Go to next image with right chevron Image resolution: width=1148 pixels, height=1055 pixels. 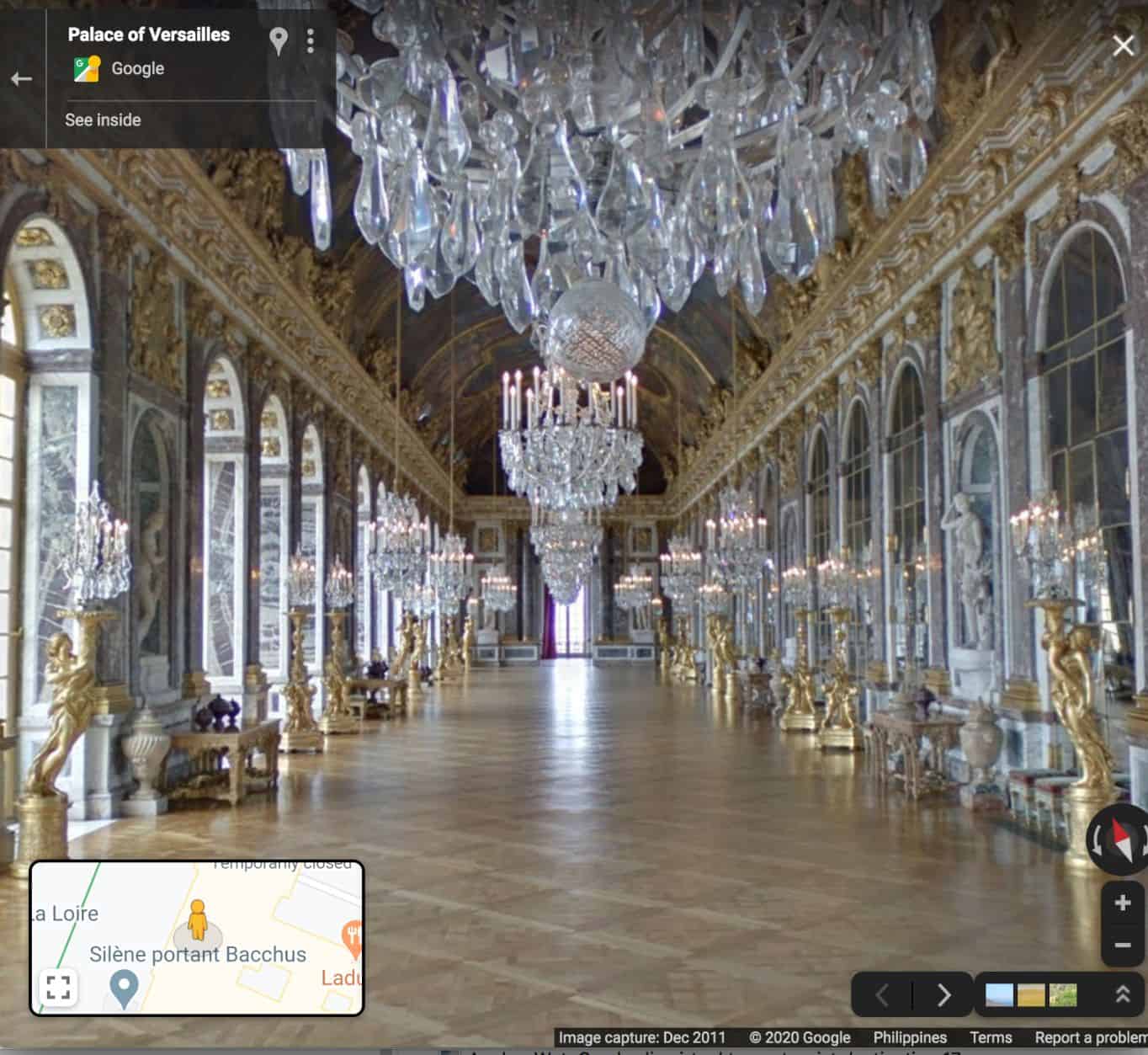(x=943, y=995)
